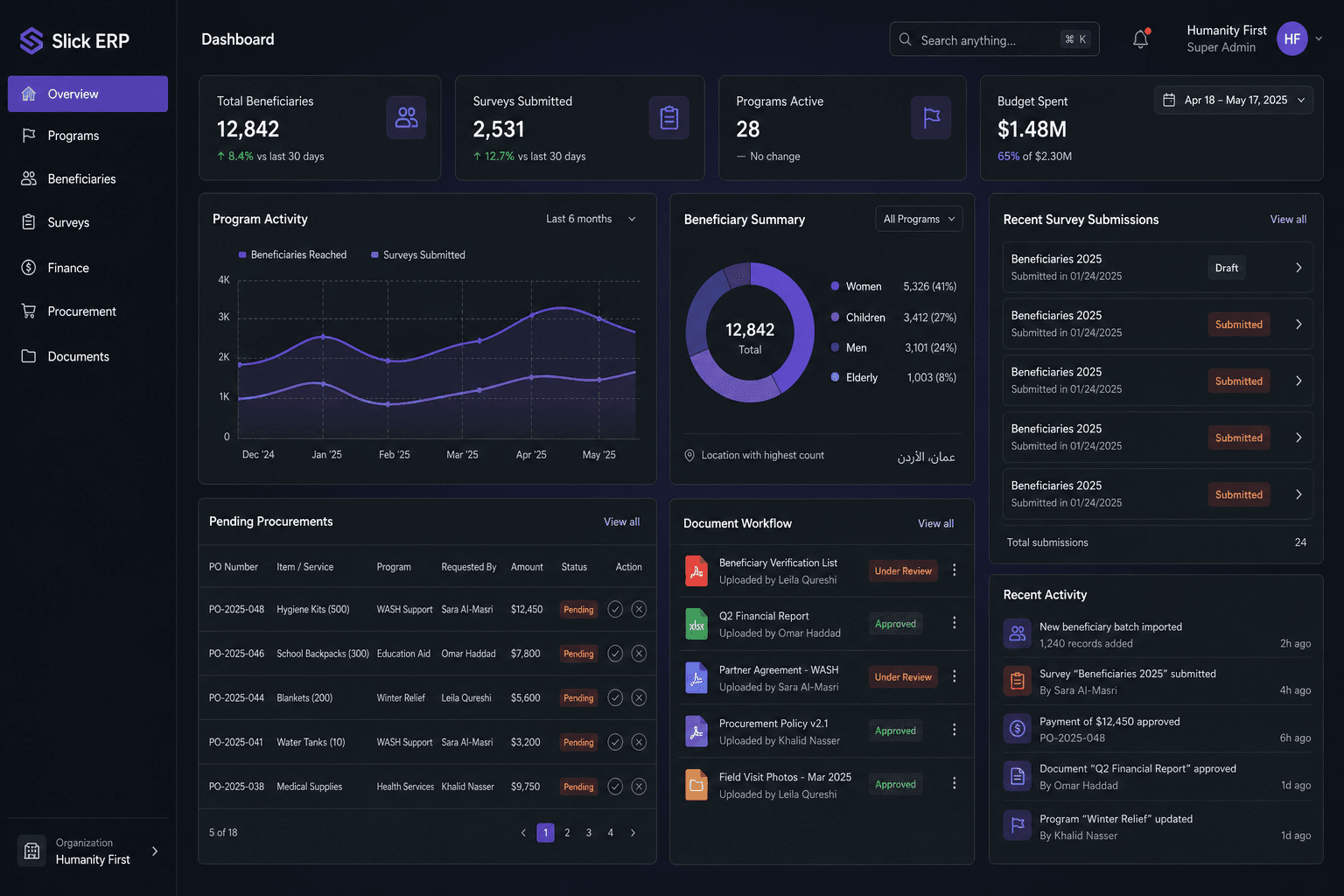Click the Elderly legend color dot

point(835,377)
